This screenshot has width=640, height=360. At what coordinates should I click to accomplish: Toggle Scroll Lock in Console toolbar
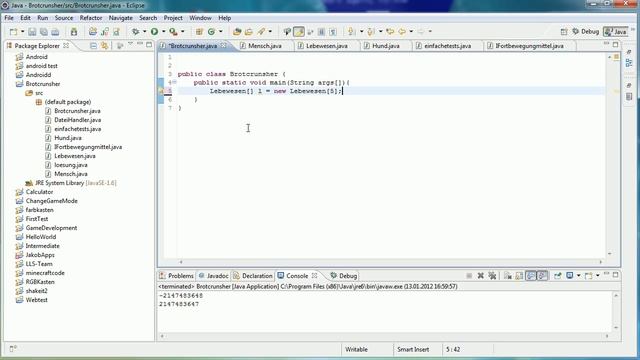(519, 276)
